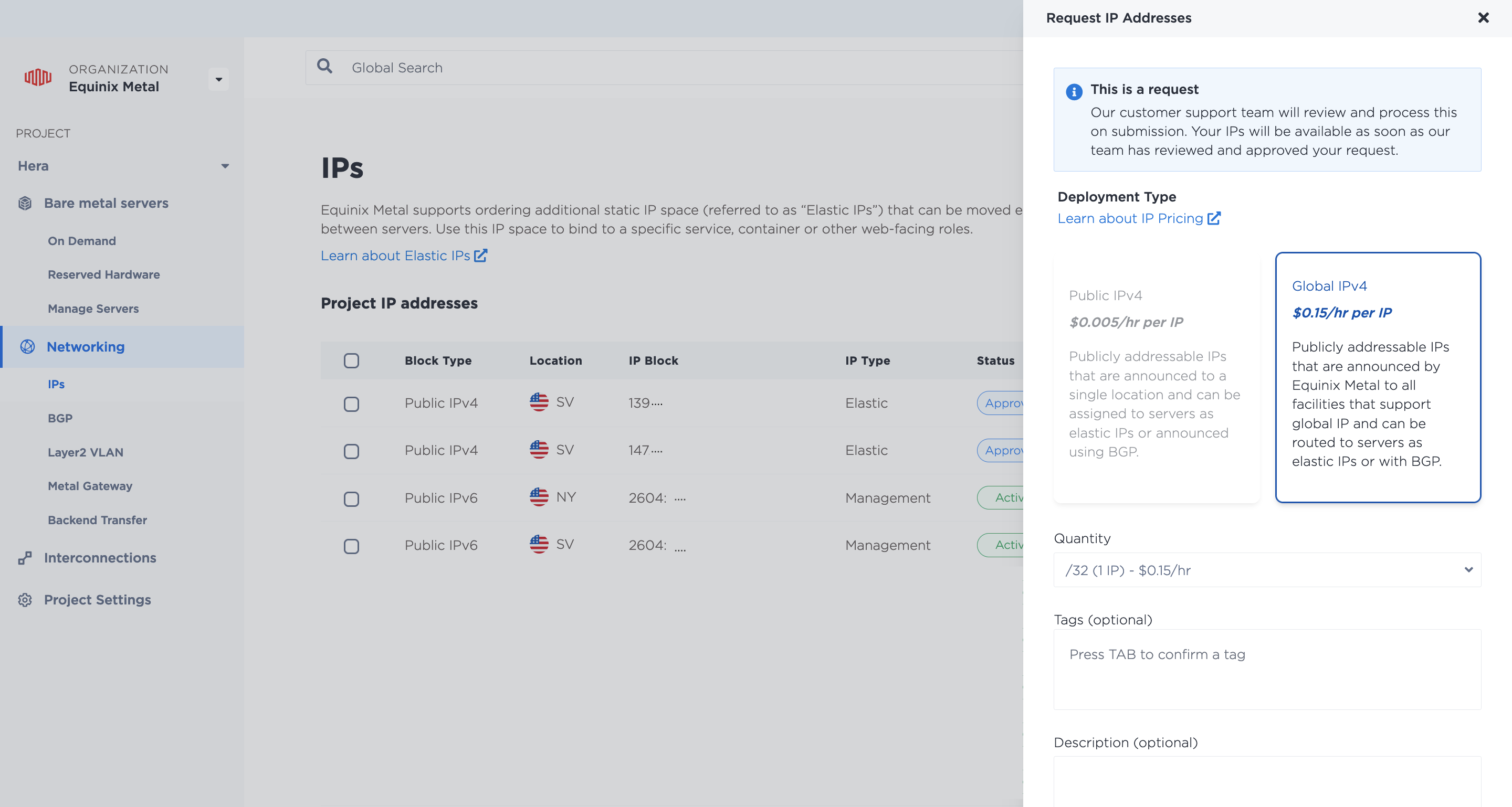Click the US flag in 139 row
This screenshot has height=807, width=1512.
point(539,402)
